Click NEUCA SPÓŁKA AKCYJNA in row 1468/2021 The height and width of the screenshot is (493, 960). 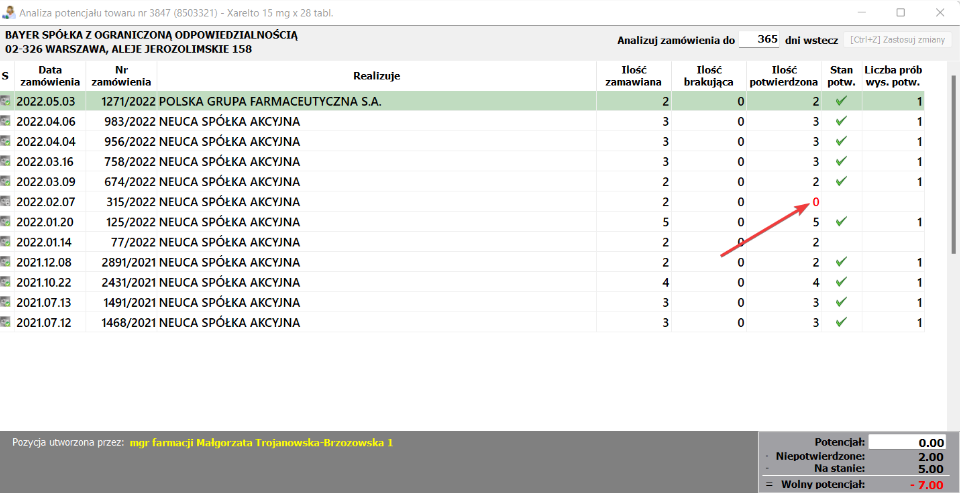click(230, 322)
